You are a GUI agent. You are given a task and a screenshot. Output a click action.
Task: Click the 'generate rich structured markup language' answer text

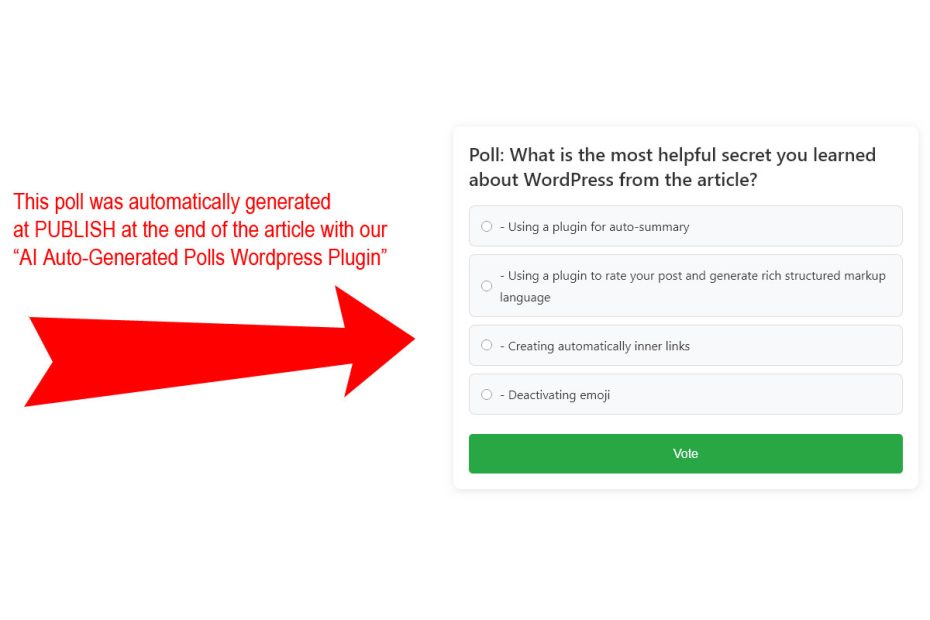pos(692,286)
